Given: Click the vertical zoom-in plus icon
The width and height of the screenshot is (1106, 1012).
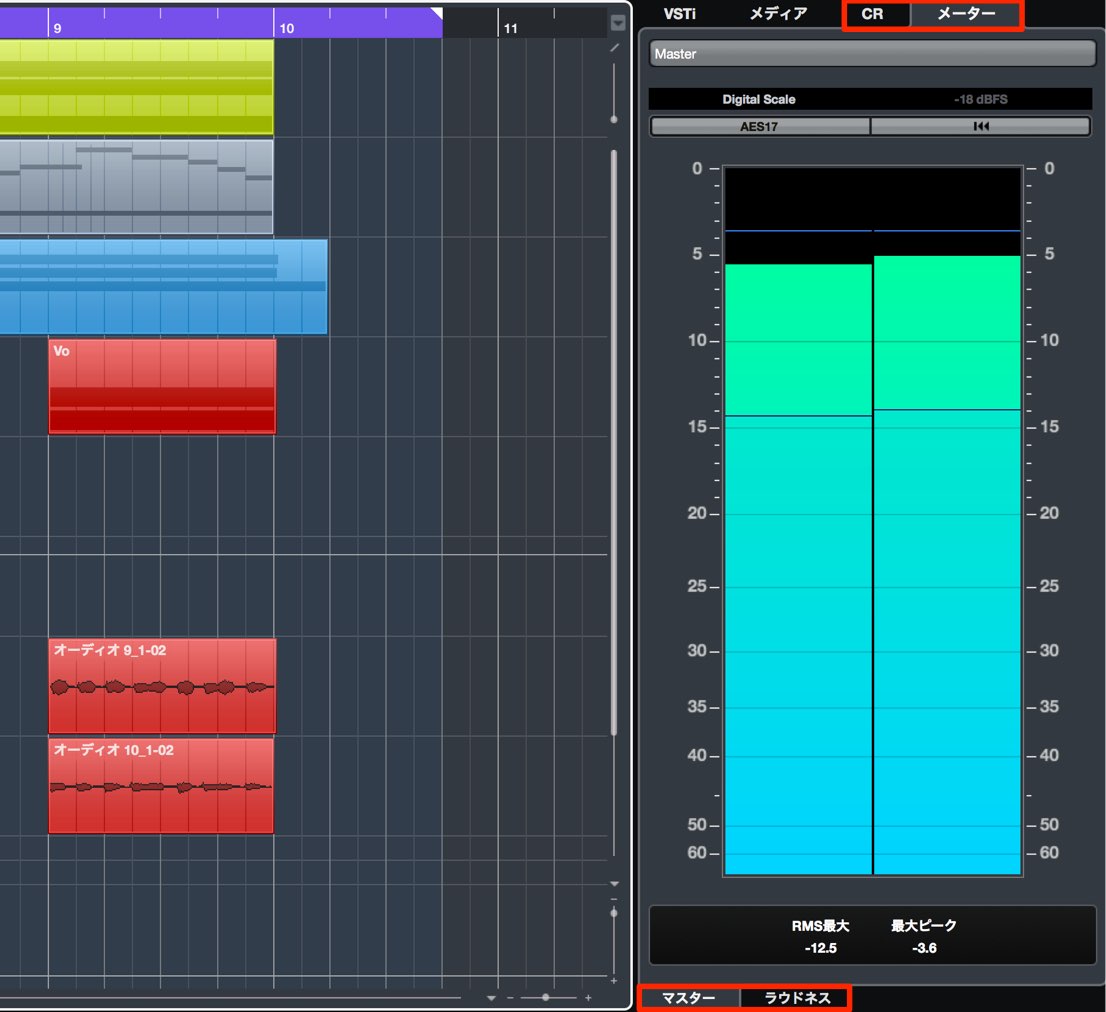Looking at the screenshot, I should point(614,981).
